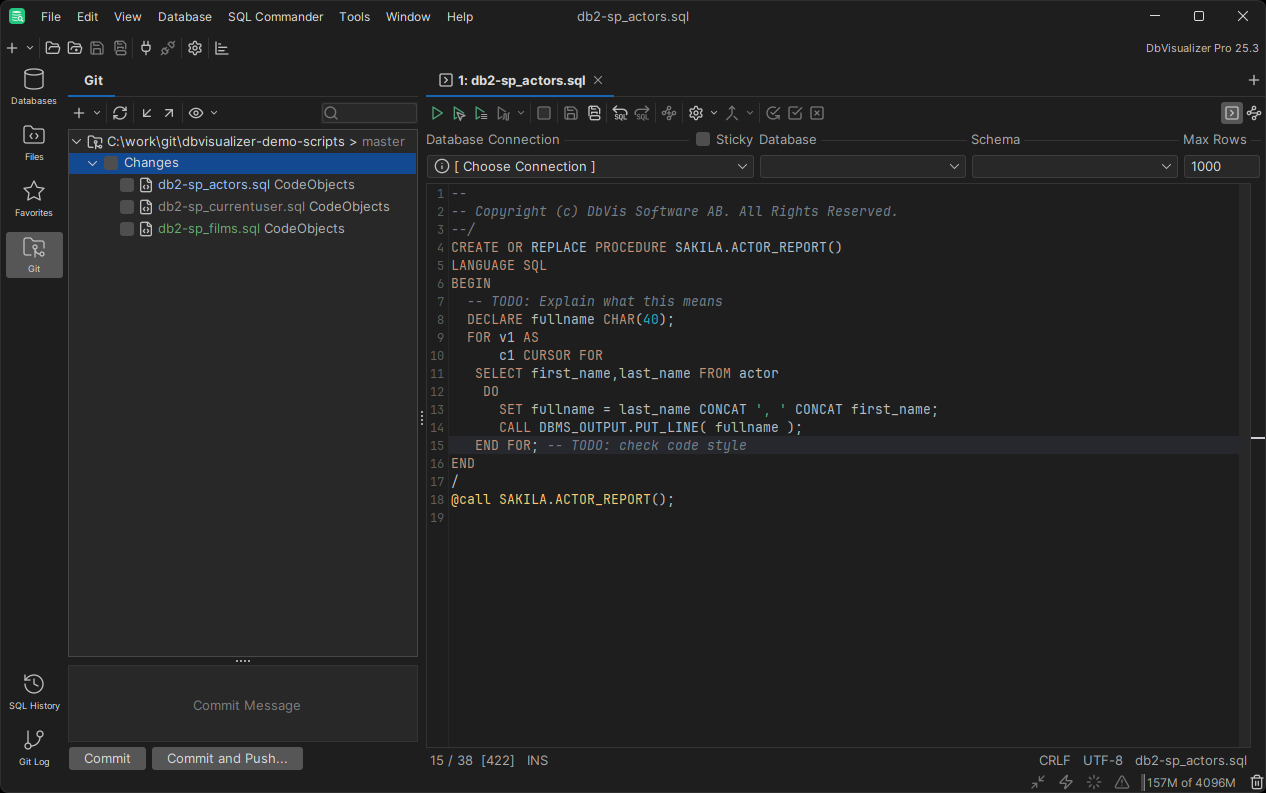Viewport: 1266px width, 793px height.
Task: Click the Git panel search field
Action: 368,113
